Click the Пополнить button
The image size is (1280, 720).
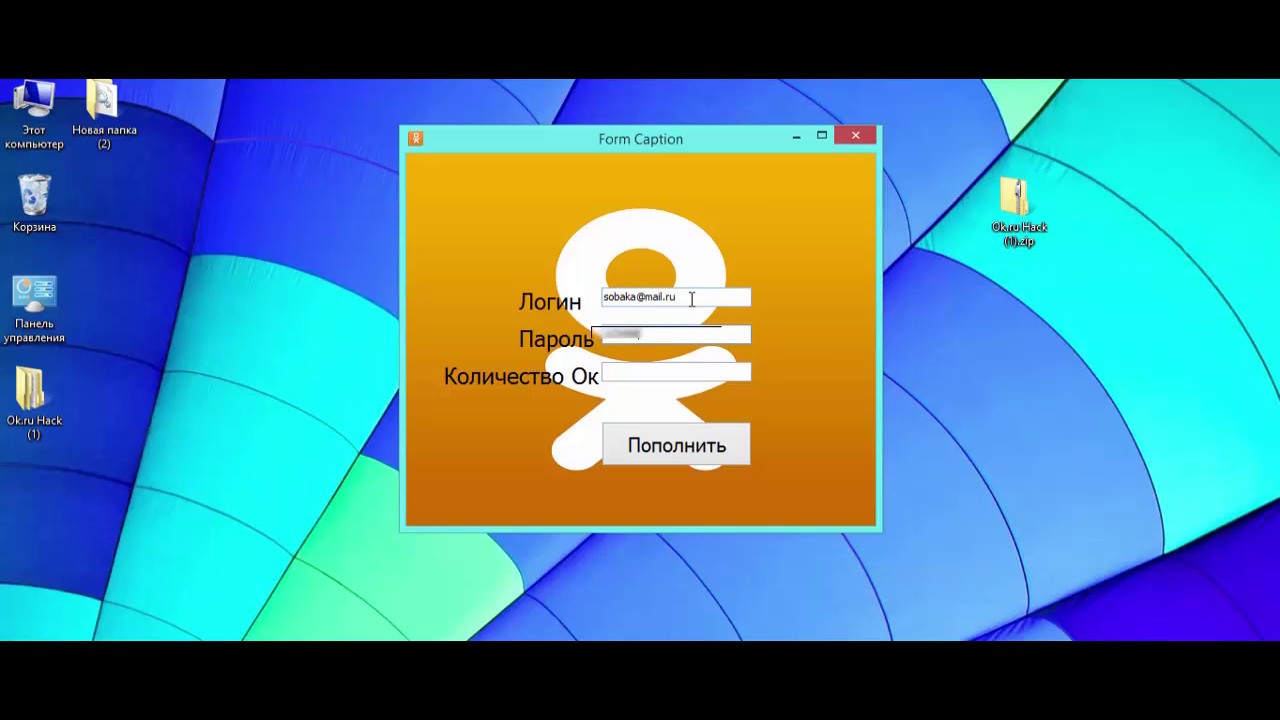676,445
